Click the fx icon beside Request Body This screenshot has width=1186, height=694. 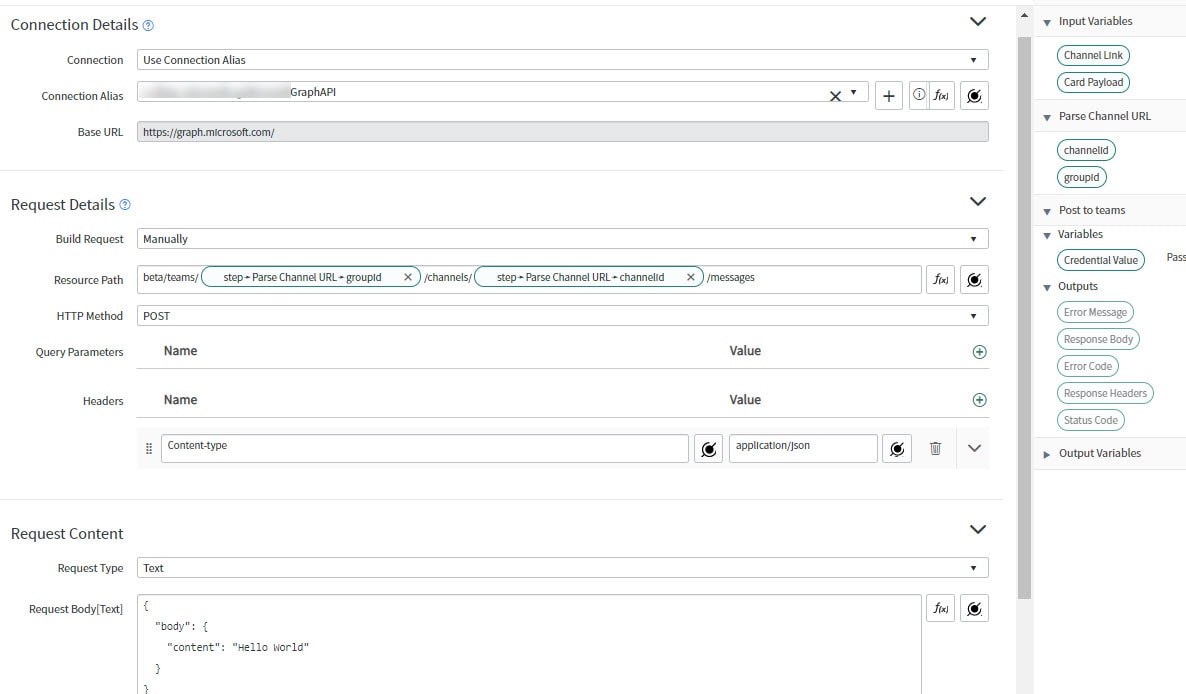(x=940, y=607)
